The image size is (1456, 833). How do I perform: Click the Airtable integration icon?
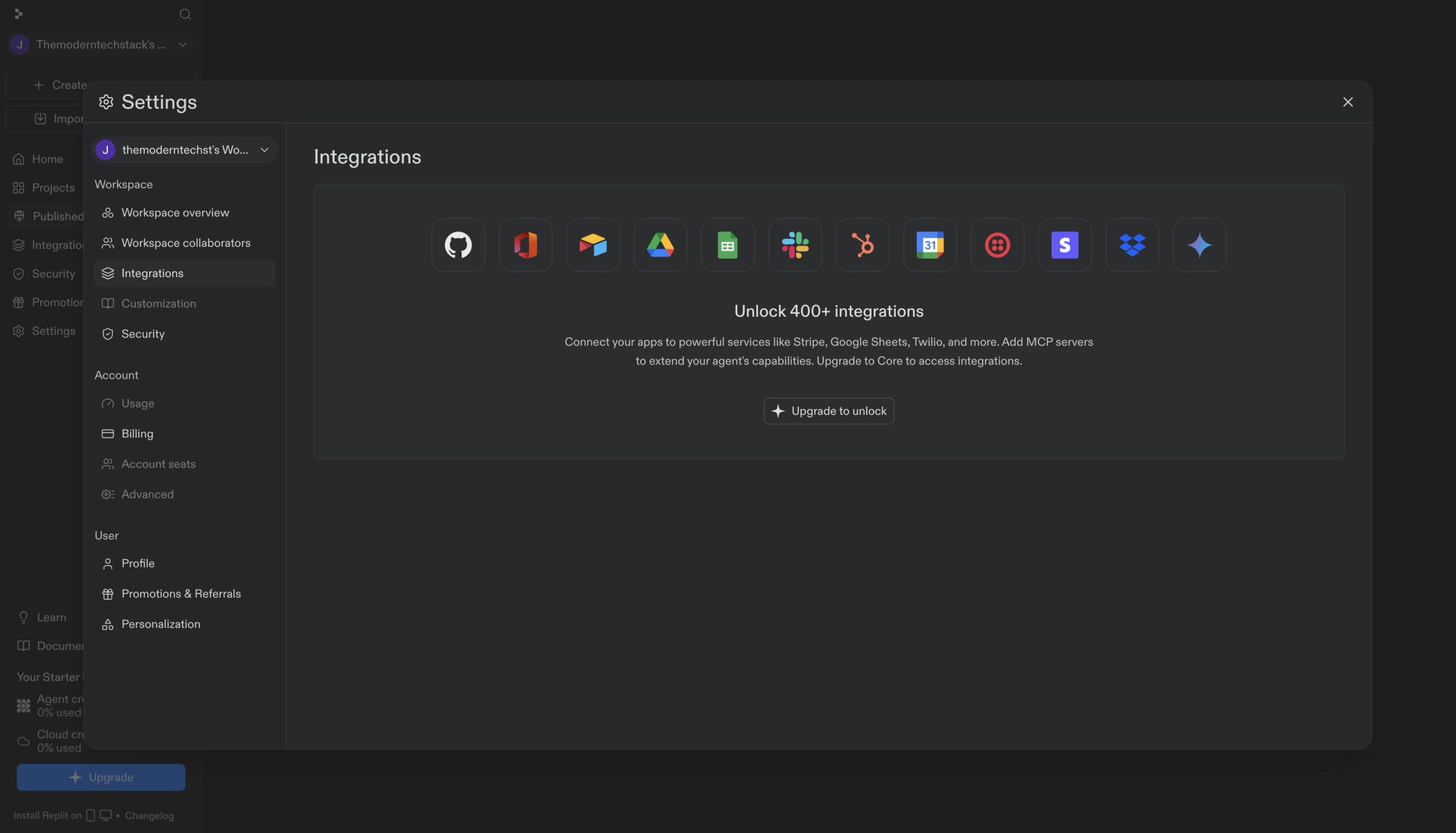click(x=593, y=245)
